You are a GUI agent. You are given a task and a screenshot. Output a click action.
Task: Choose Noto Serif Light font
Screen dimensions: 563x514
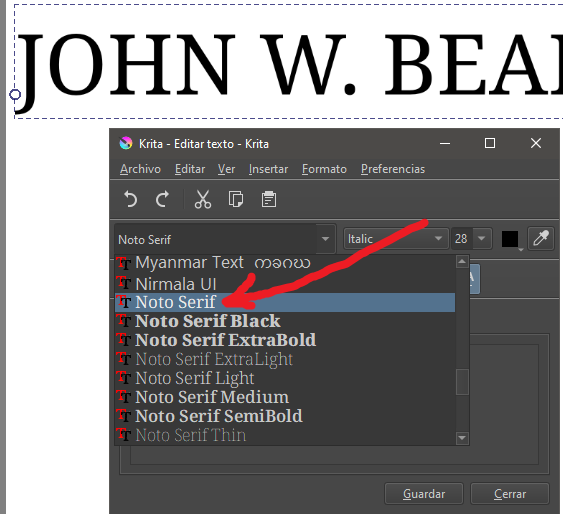tap(285, 378)
